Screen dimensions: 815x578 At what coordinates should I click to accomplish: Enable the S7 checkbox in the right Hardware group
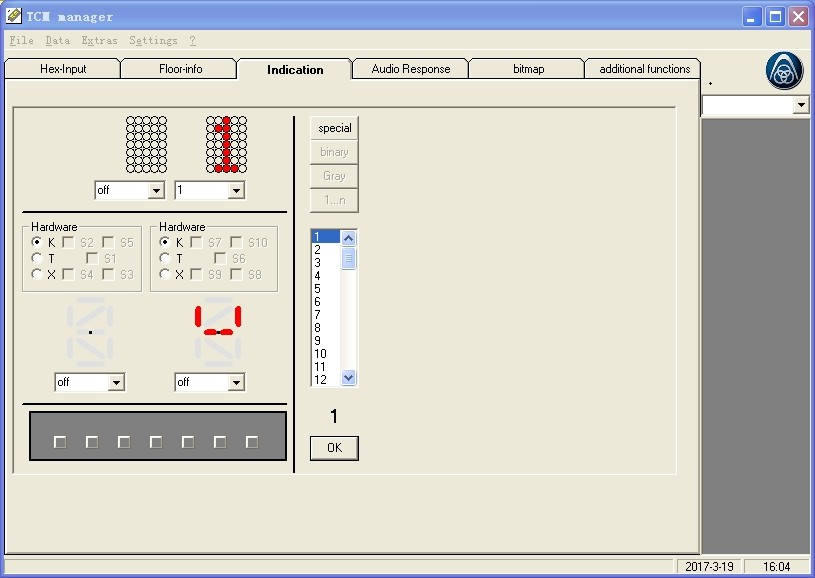(198, 241)
